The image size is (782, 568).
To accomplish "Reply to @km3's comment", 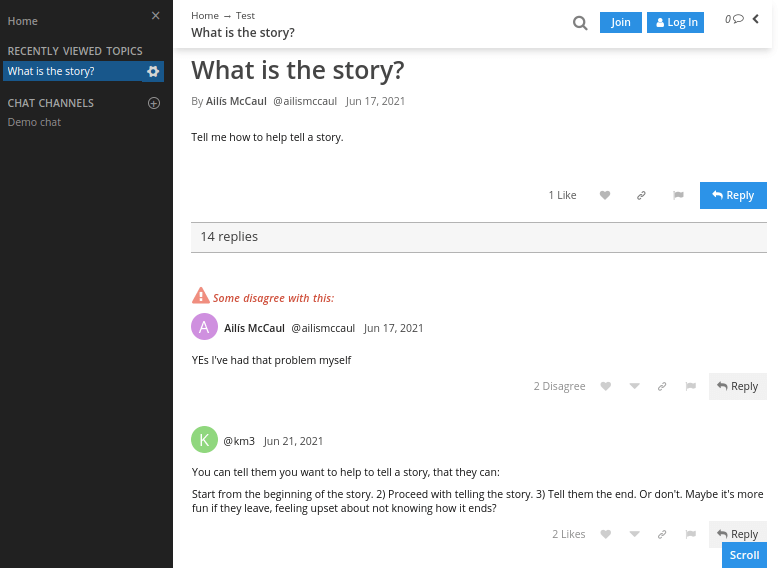I will click(738, 534).
